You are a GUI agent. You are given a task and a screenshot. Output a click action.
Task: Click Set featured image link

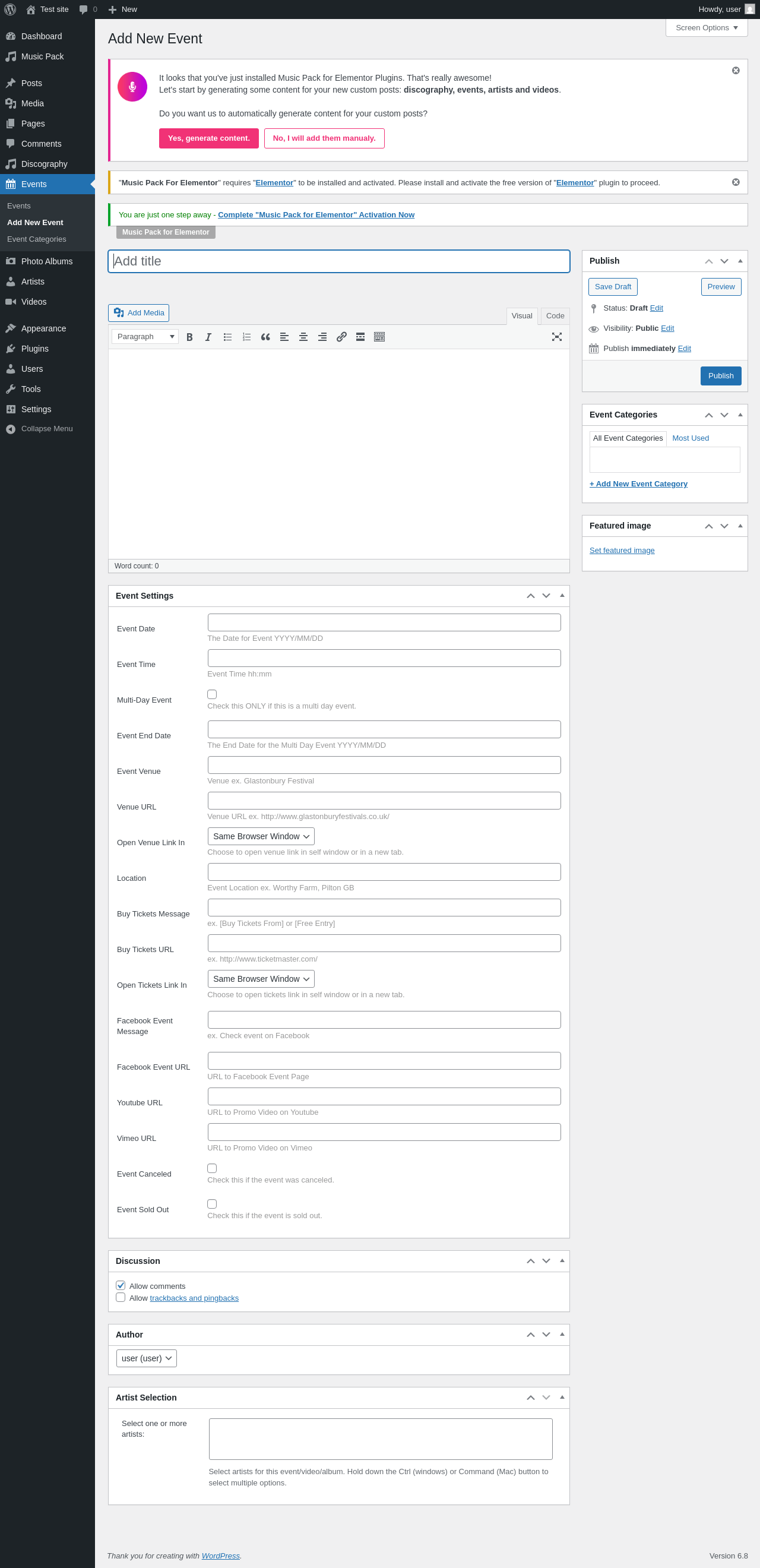click(x=622, y=550)
